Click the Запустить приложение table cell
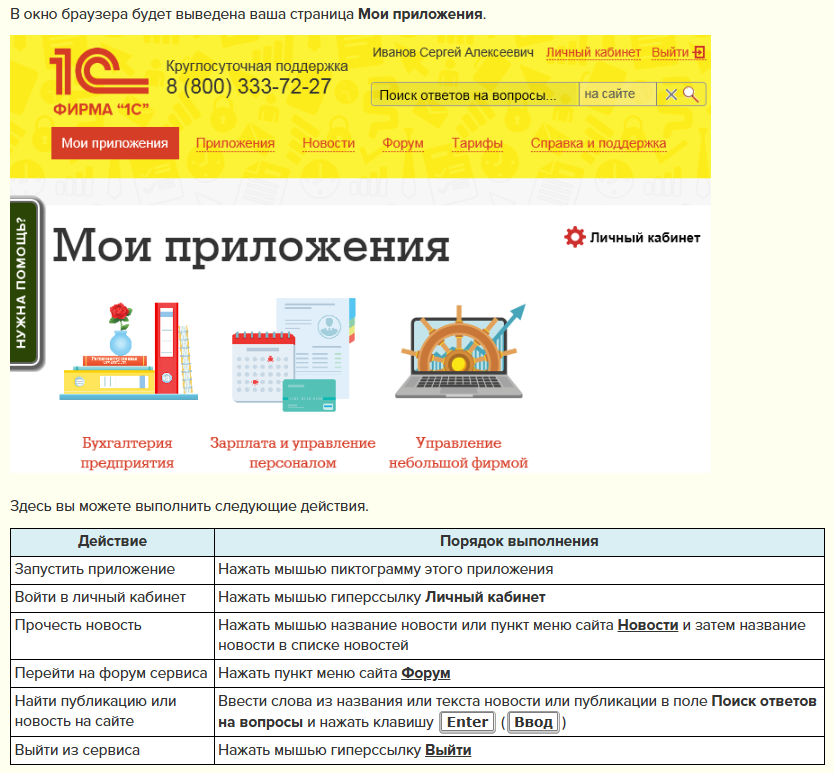834x773 pixels. [112, 569]
